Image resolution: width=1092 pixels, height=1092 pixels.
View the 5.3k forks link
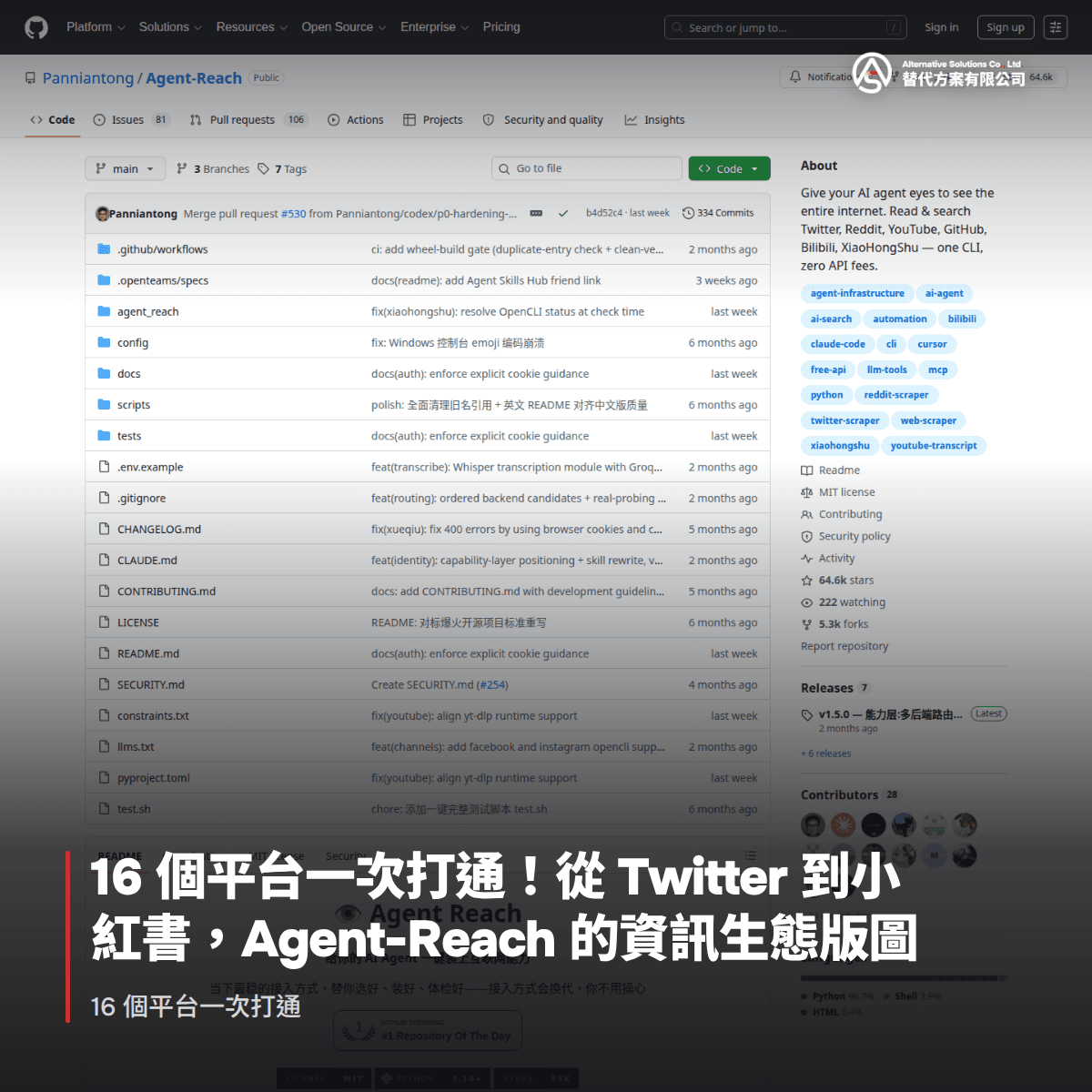(834, 624)
